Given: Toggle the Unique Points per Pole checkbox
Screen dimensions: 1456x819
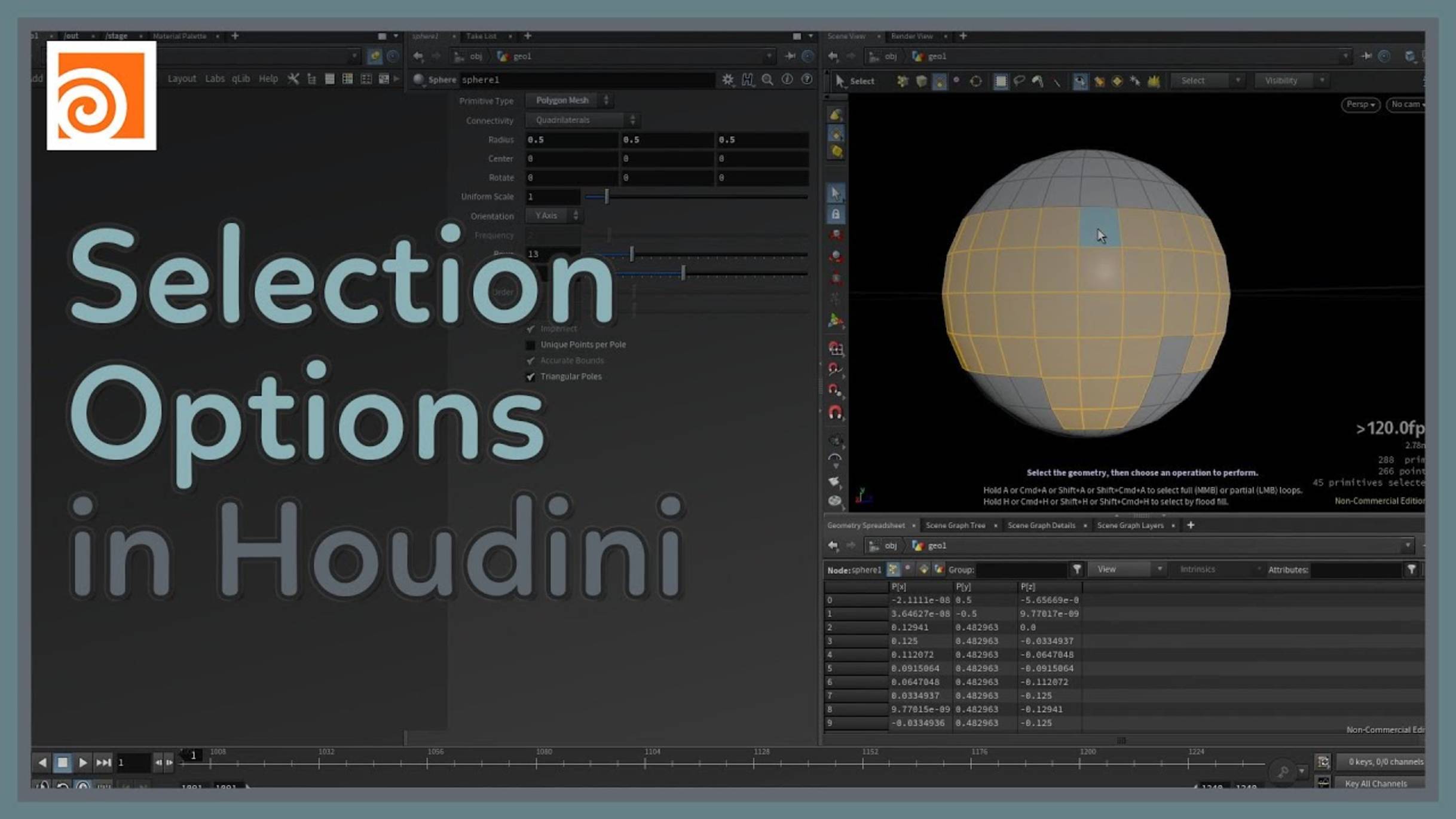Looking at the screenshot, I should [x=531, y=344].
